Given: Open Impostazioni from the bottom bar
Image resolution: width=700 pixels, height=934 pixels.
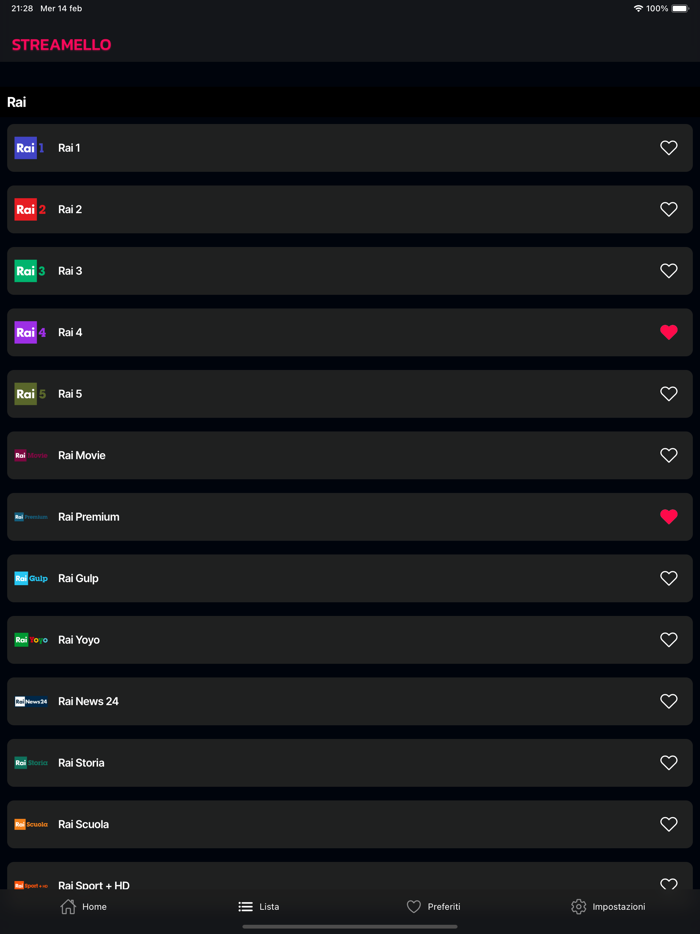Looking at the screenshot, I should (609, 906).
